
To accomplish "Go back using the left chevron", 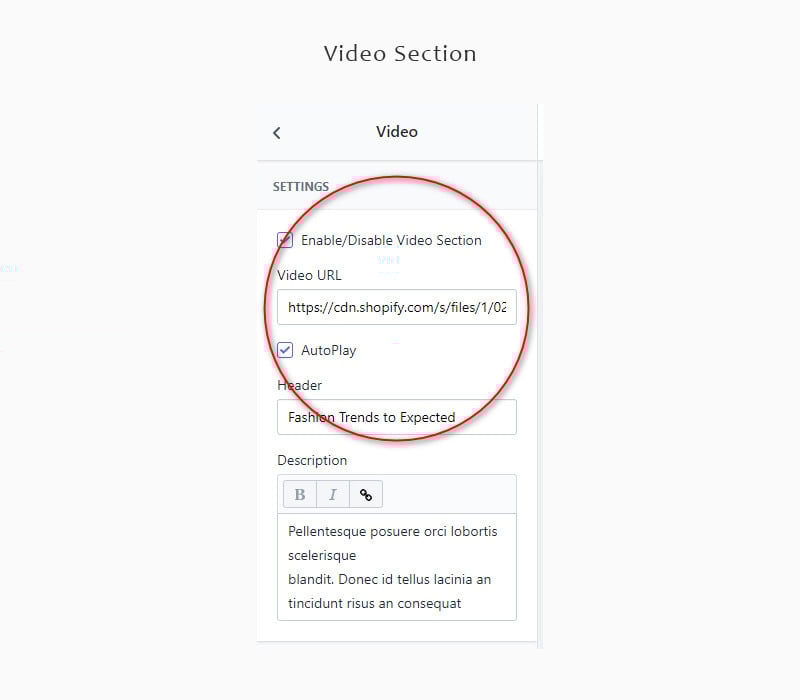I will pyautogui.click(x=277, y=133).
